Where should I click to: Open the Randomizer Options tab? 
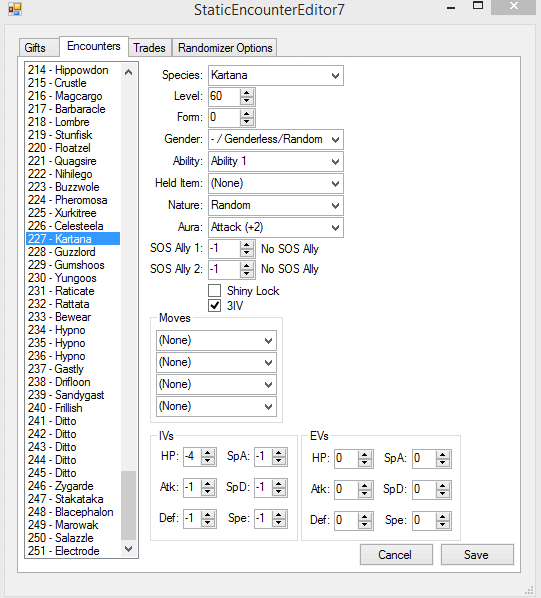click(225, 48)
